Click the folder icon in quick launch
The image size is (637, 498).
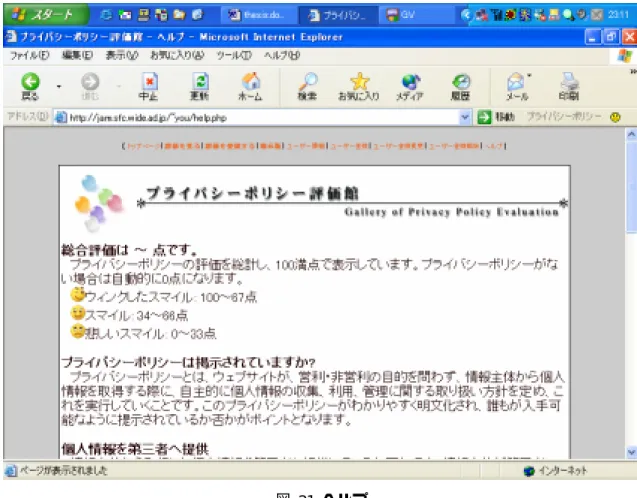point(179,15)
